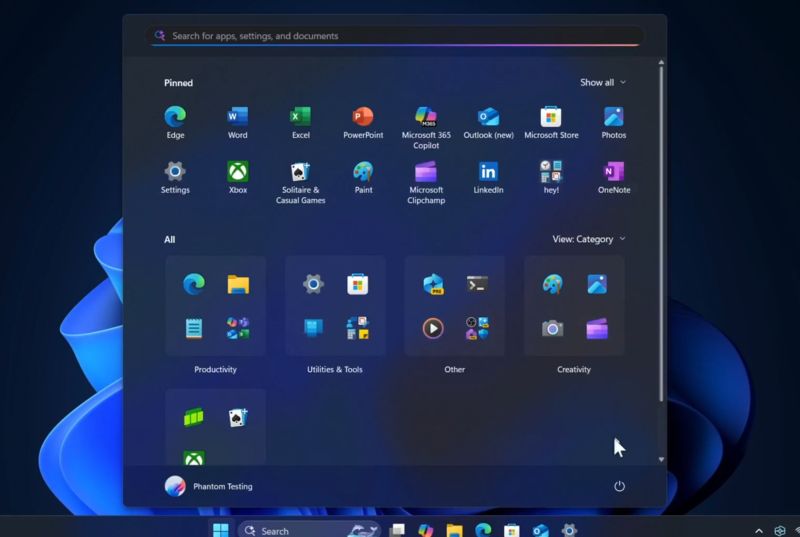This screenshot has height=537, width=800.
Task: Open pinned Microsoft Clipchamp app
Action: (x=426, y=183)
